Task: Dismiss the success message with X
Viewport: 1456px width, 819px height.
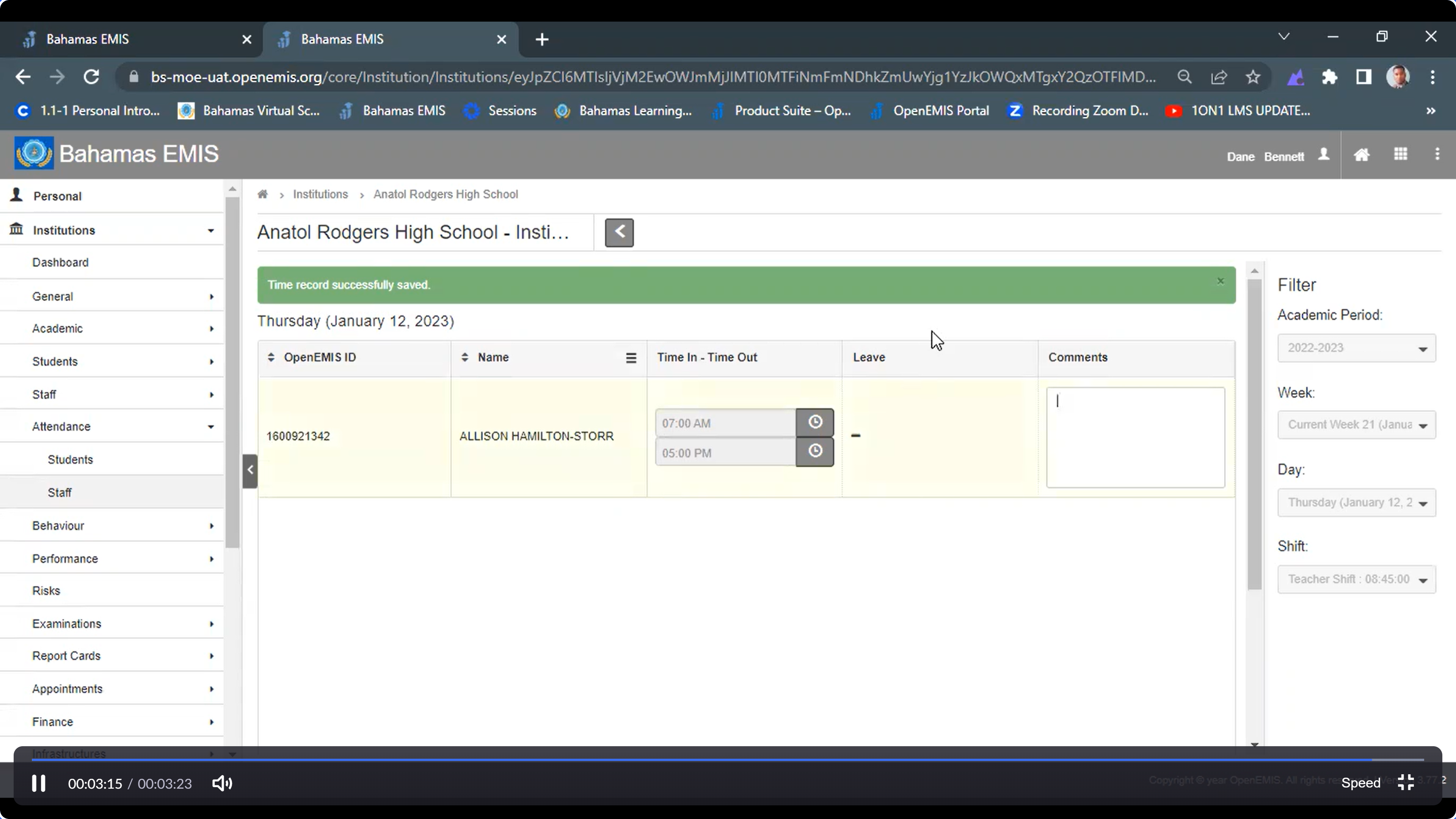Action: pyautogui.click(x=1221, y=281)
